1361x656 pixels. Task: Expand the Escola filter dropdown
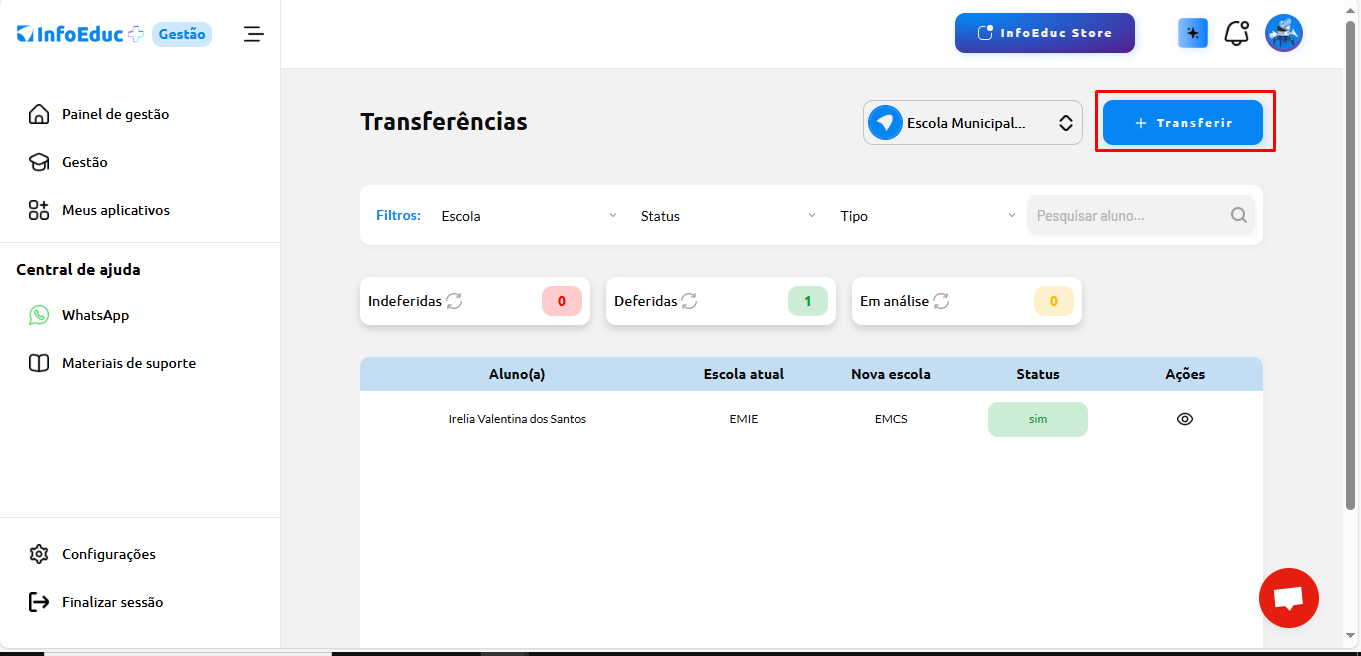[x=530, y=216]
